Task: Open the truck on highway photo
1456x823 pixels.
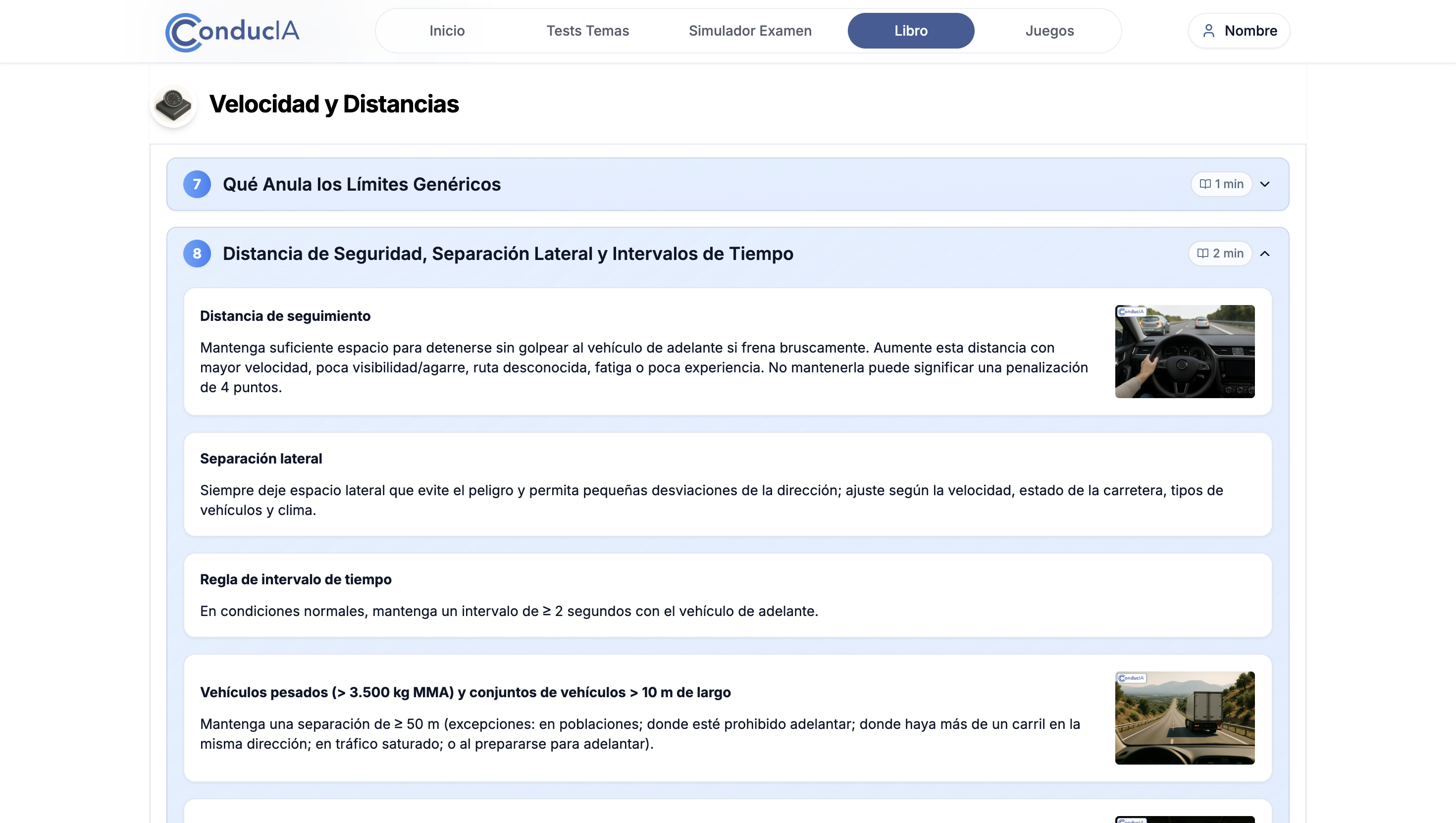Action: point(1184,718)
